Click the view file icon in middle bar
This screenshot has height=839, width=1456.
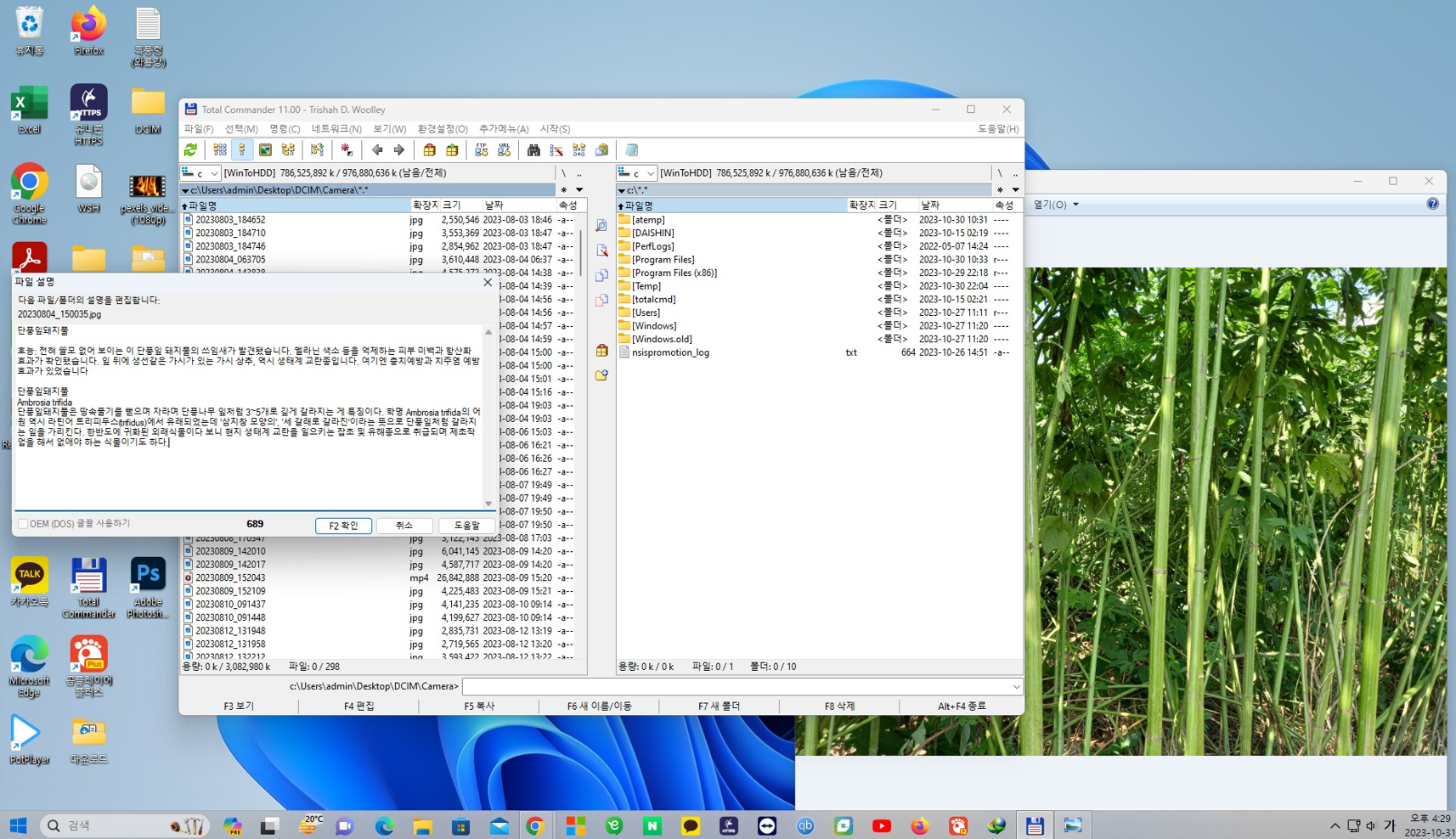click(601, 226)
